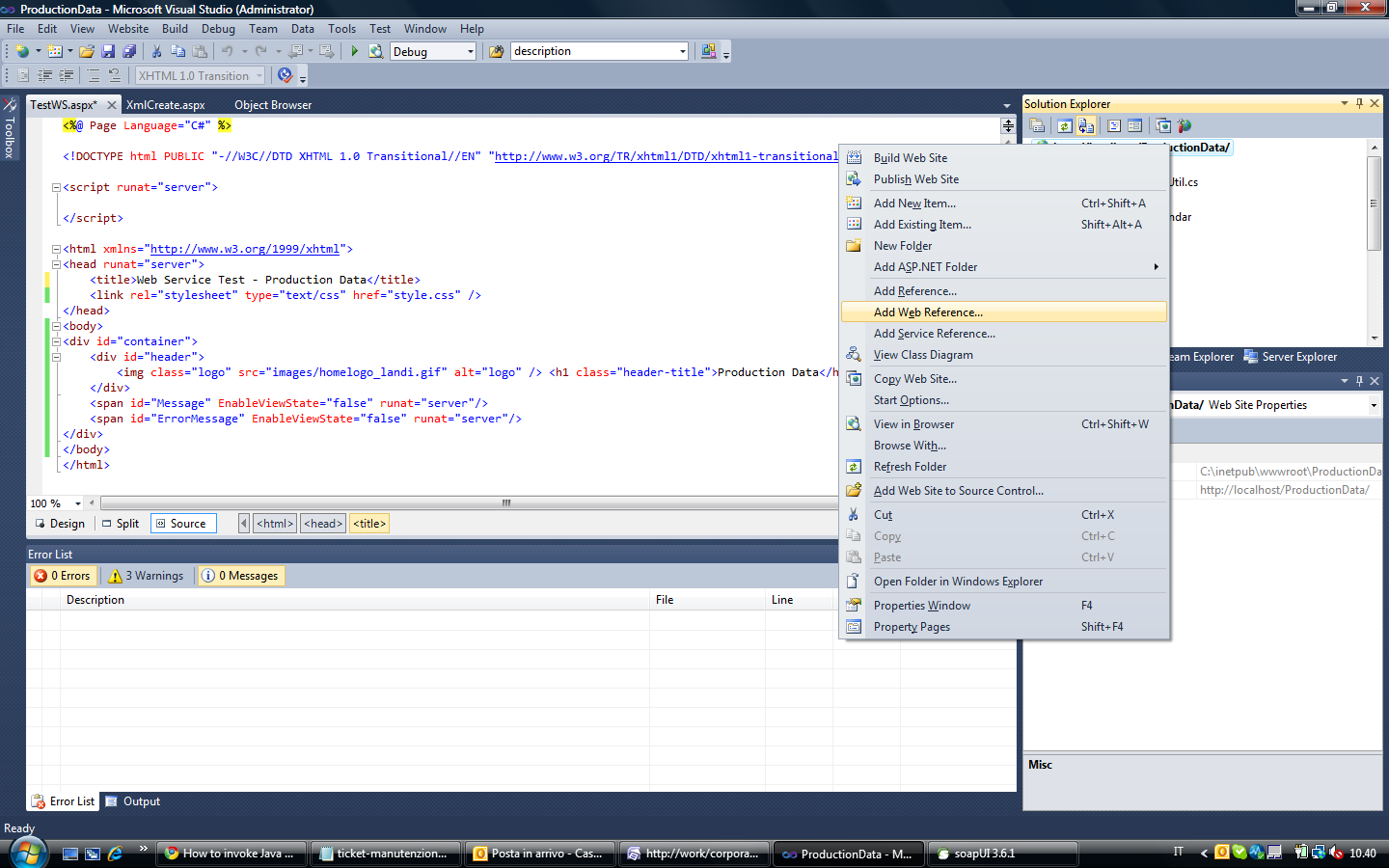Start debugging with the green play icon
Viewport: 1389px width, 868px height.
pos(355,51)
